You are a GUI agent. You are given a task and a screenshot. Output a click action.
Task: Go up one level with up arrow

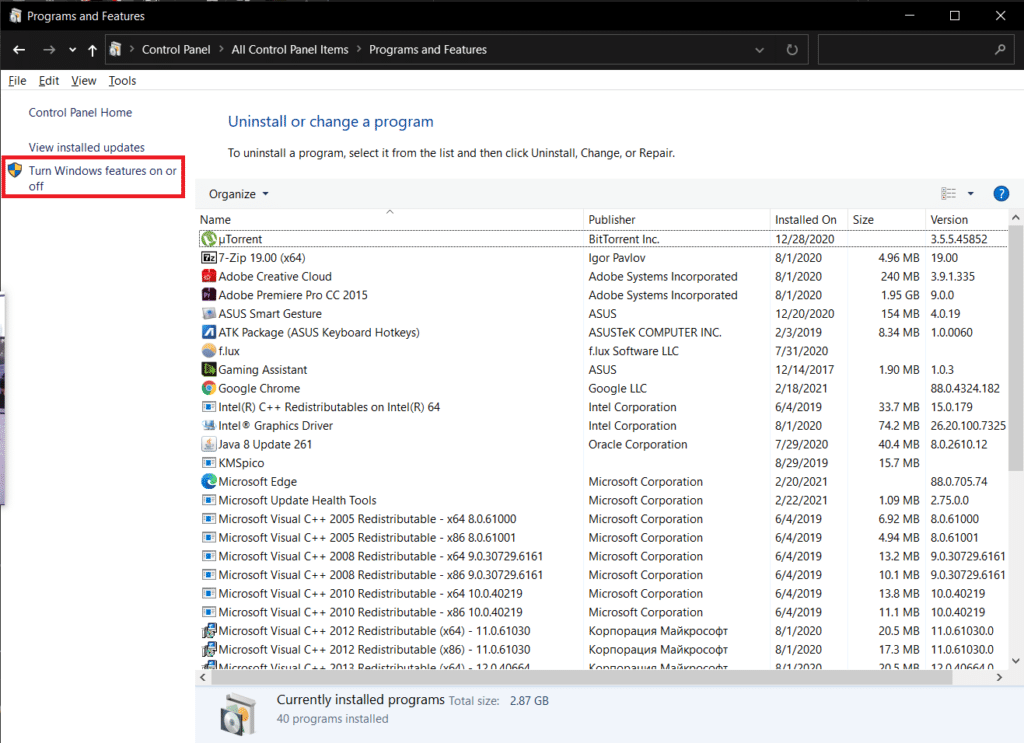[92, 50]
